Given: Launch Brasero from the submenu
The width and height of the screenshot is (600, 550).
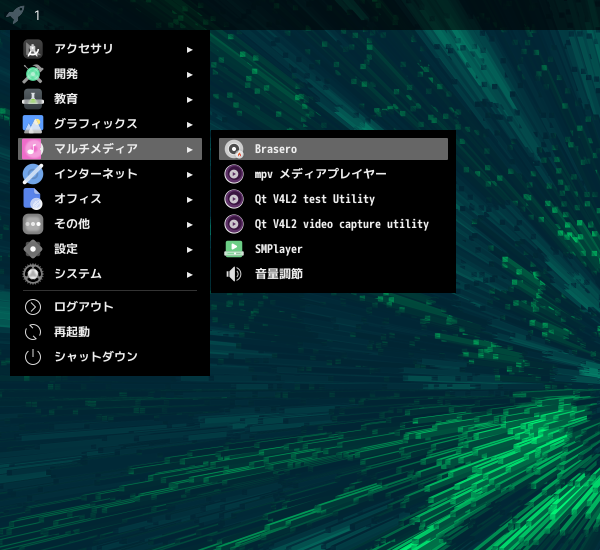Looking at the screenshot, I should point(333,149).
